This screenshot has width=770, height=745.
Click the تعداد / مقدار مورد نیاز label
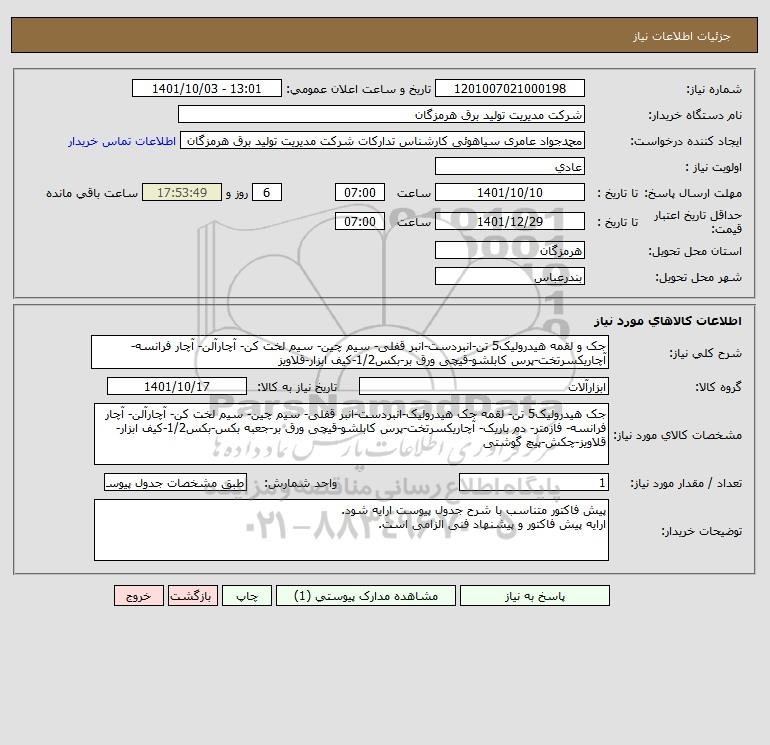[686, 483]
